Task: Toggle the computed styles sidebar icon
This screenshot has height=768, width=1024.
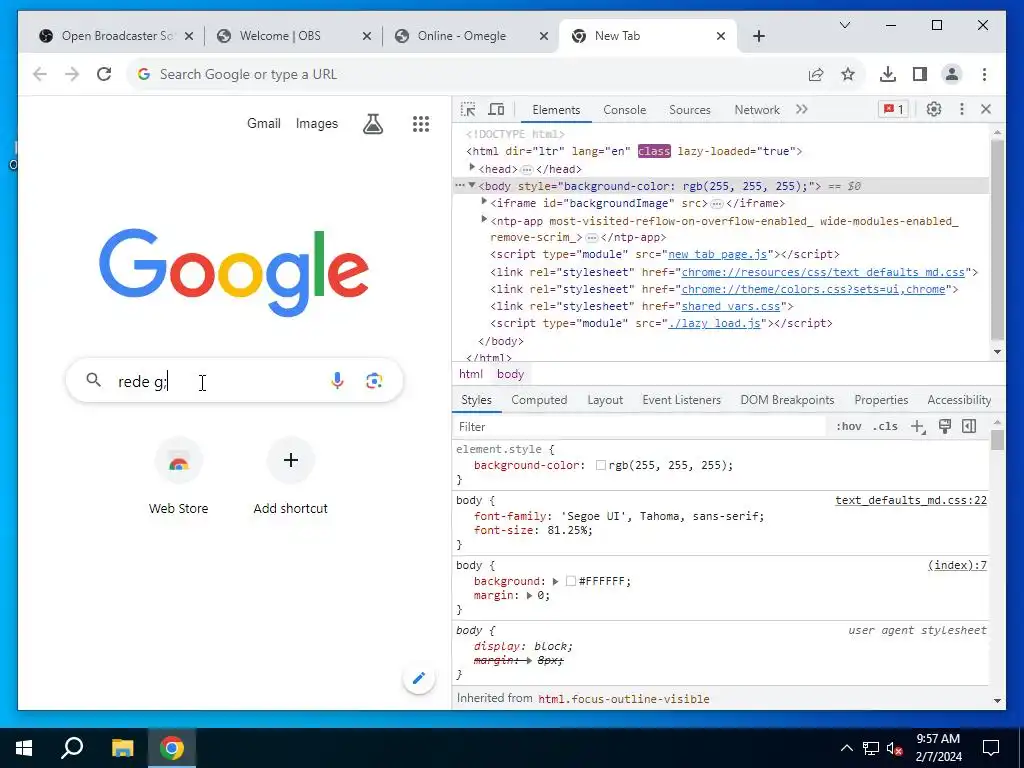Action: [969, 426]
